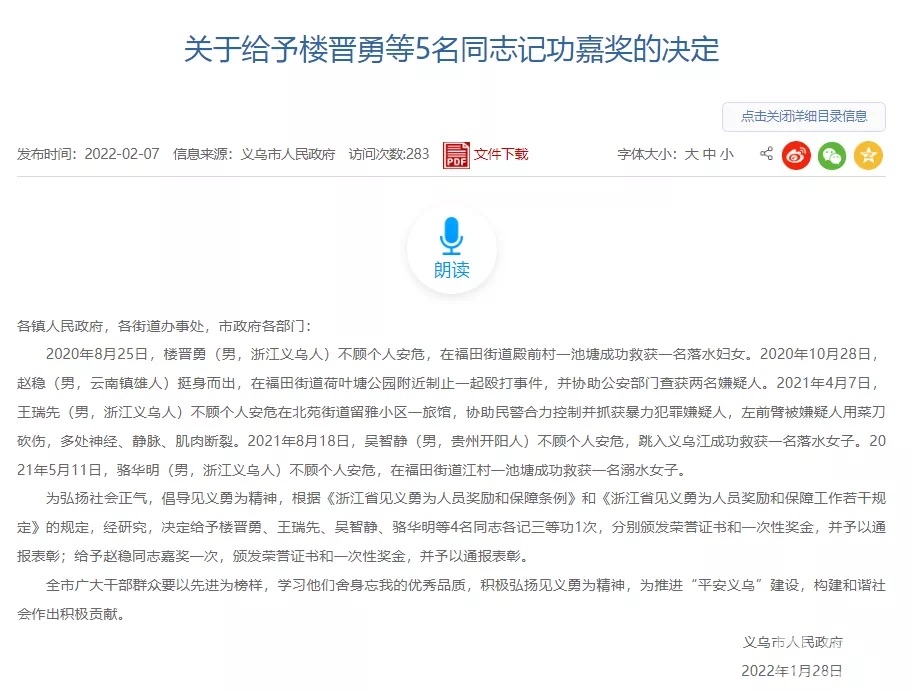Set font size to 大
The image size is (911, 692).
(x=691, y=155)
